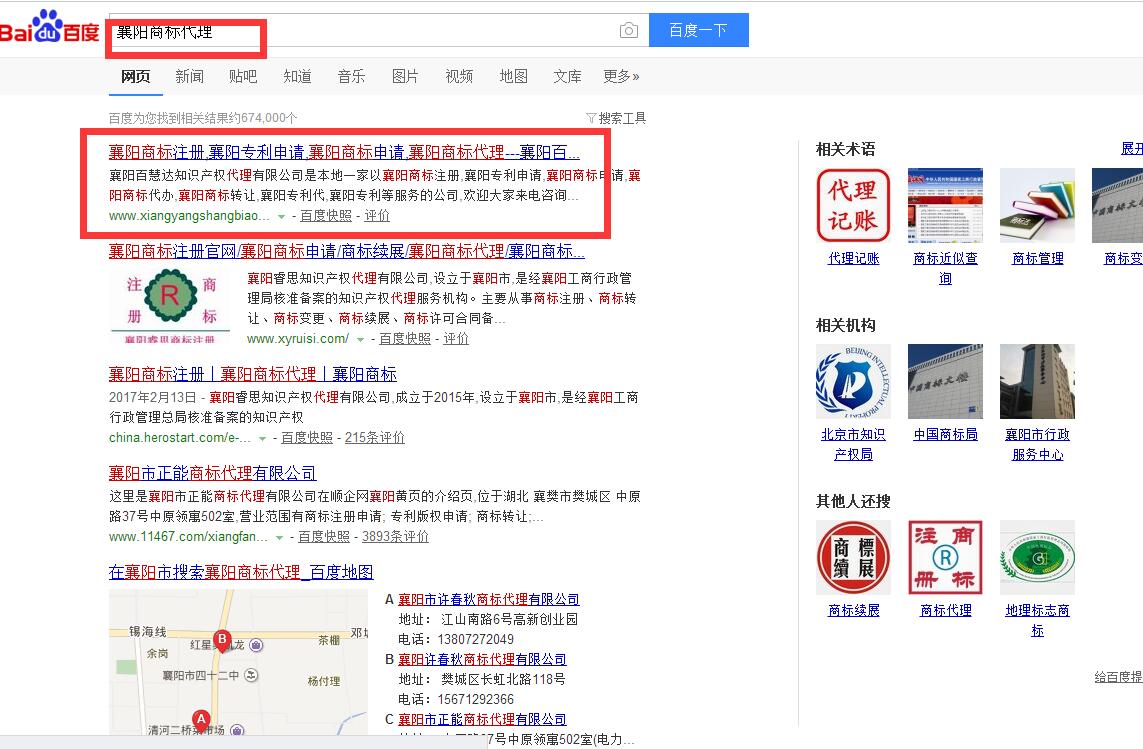Screen dimensions: 1143x749
Task: Switch to the 地图 tab
Action: click(513, 76)
